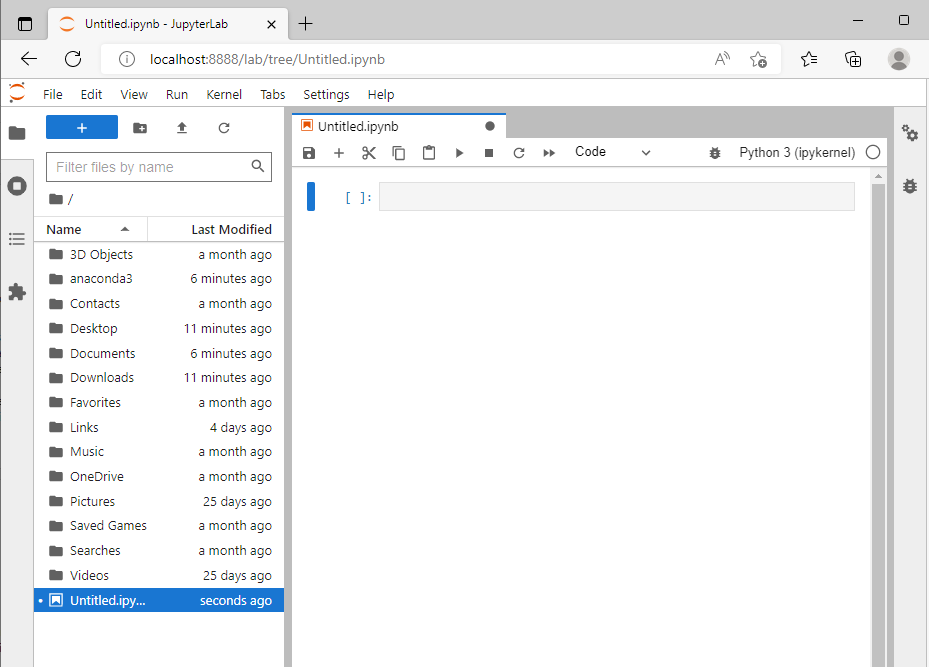
Task: Open the Help menu
Action: pyautogui.click(x=381, y=94)
